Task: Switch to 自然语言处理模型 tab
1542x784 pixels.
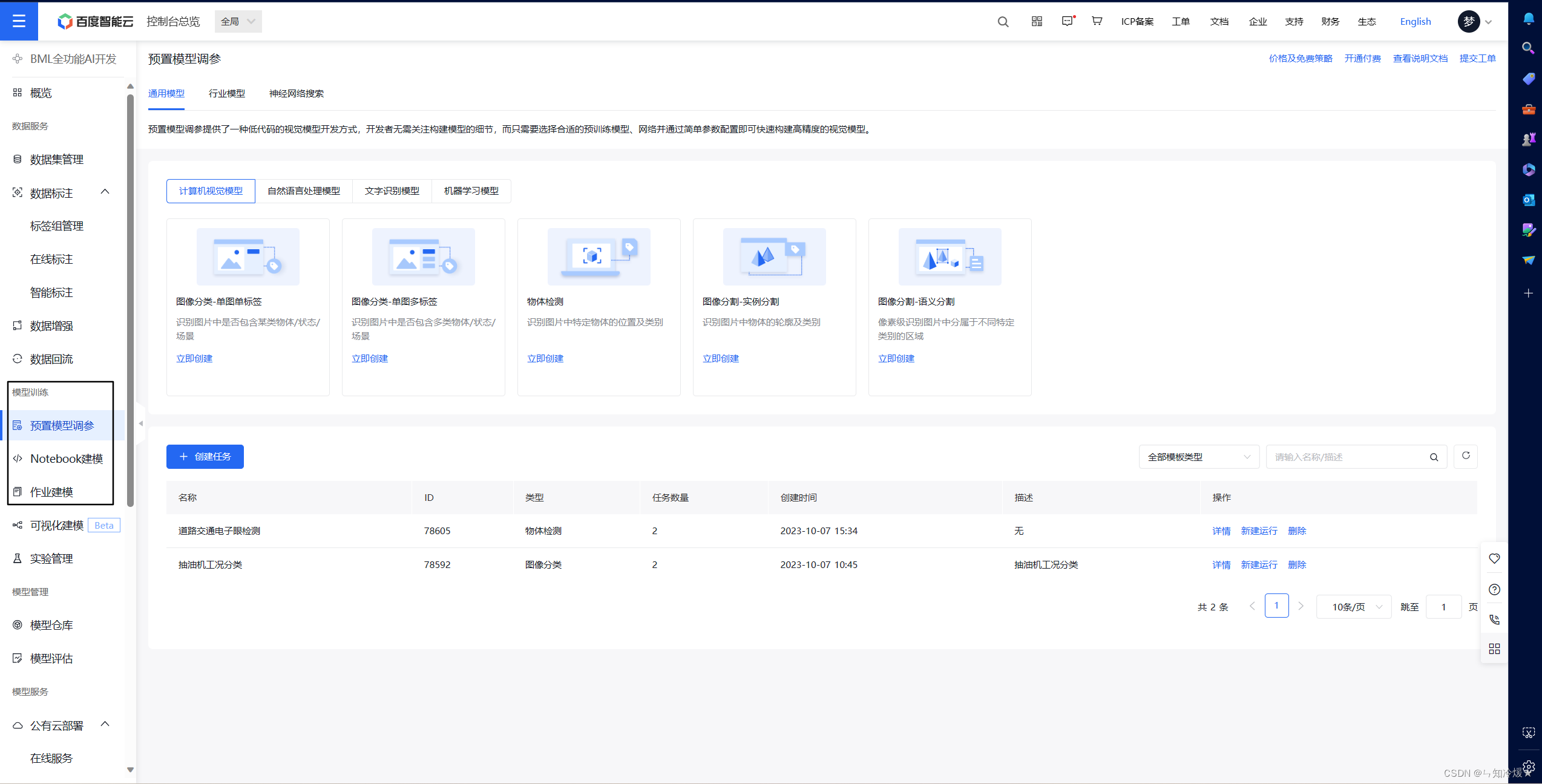Action: tap(303, 190)
